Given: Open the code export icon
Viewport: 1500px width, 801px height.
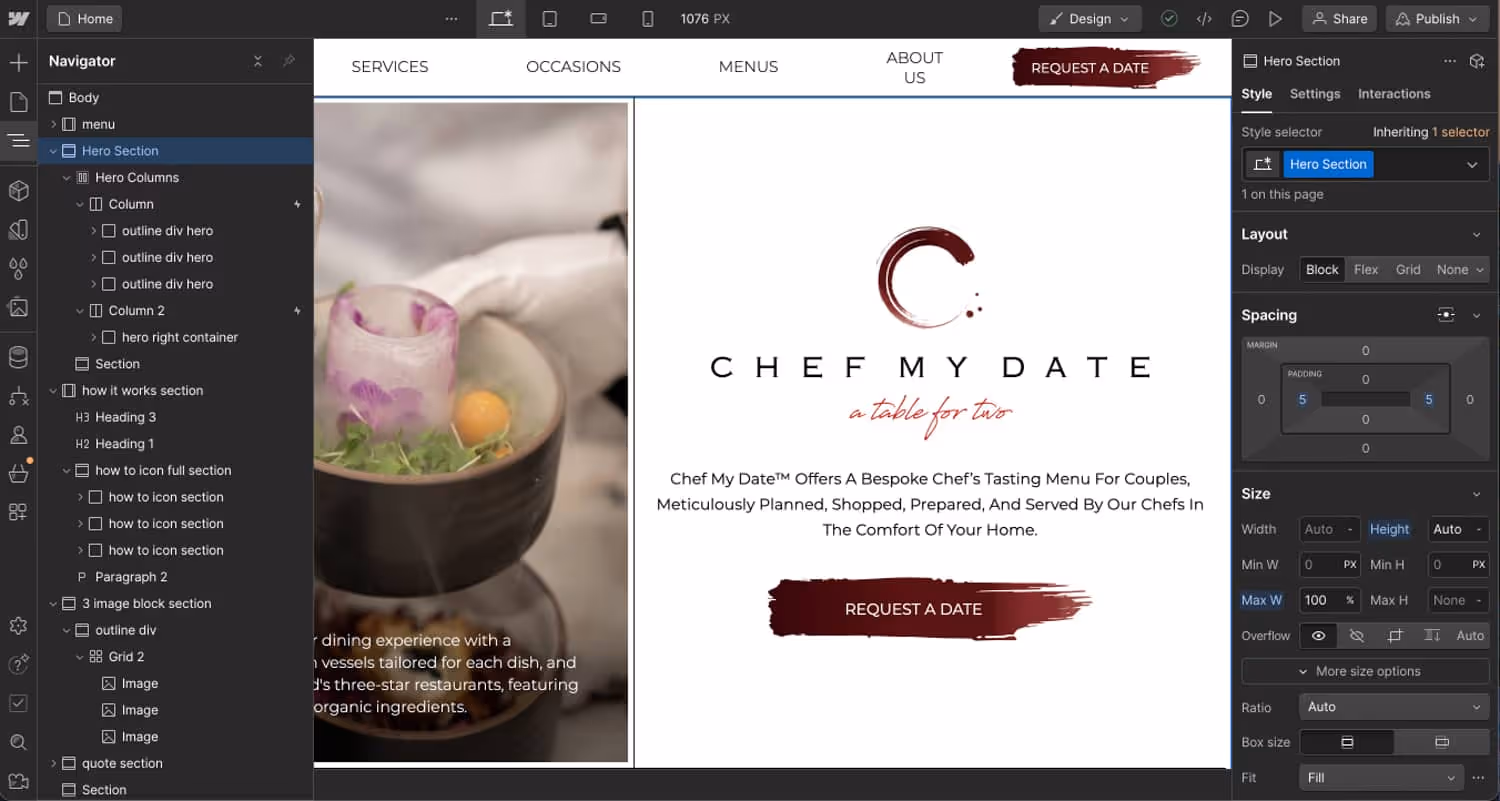Looking at the screenshot, I should point(1204,19).
